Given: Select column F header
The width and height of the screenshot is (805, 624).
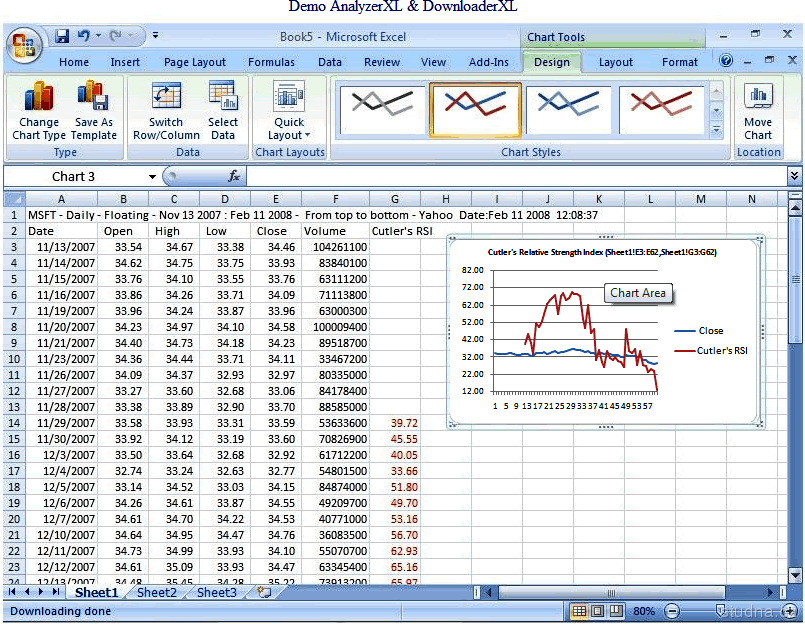Looking at the screenshot, I should click(335, 199).
